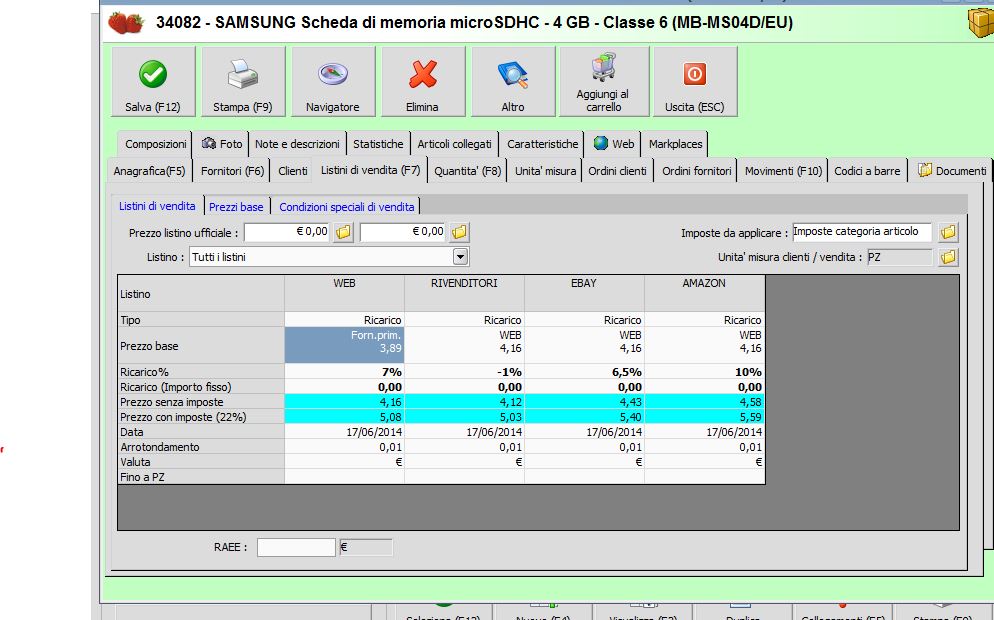Click the red X Elimina button

[422, 82]
